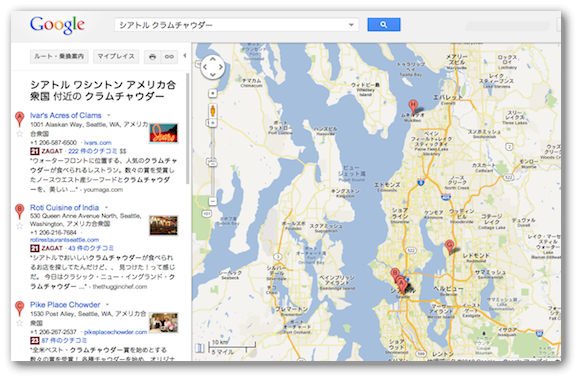Click map pin H near Mukilteo

click(413, 107)
